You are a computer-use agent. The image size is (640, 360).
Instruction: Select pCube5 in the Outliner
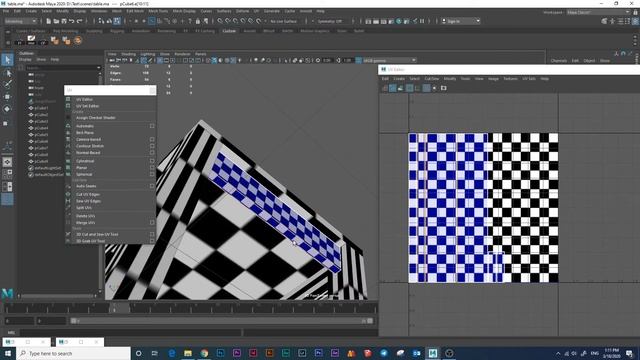(41, 135)
